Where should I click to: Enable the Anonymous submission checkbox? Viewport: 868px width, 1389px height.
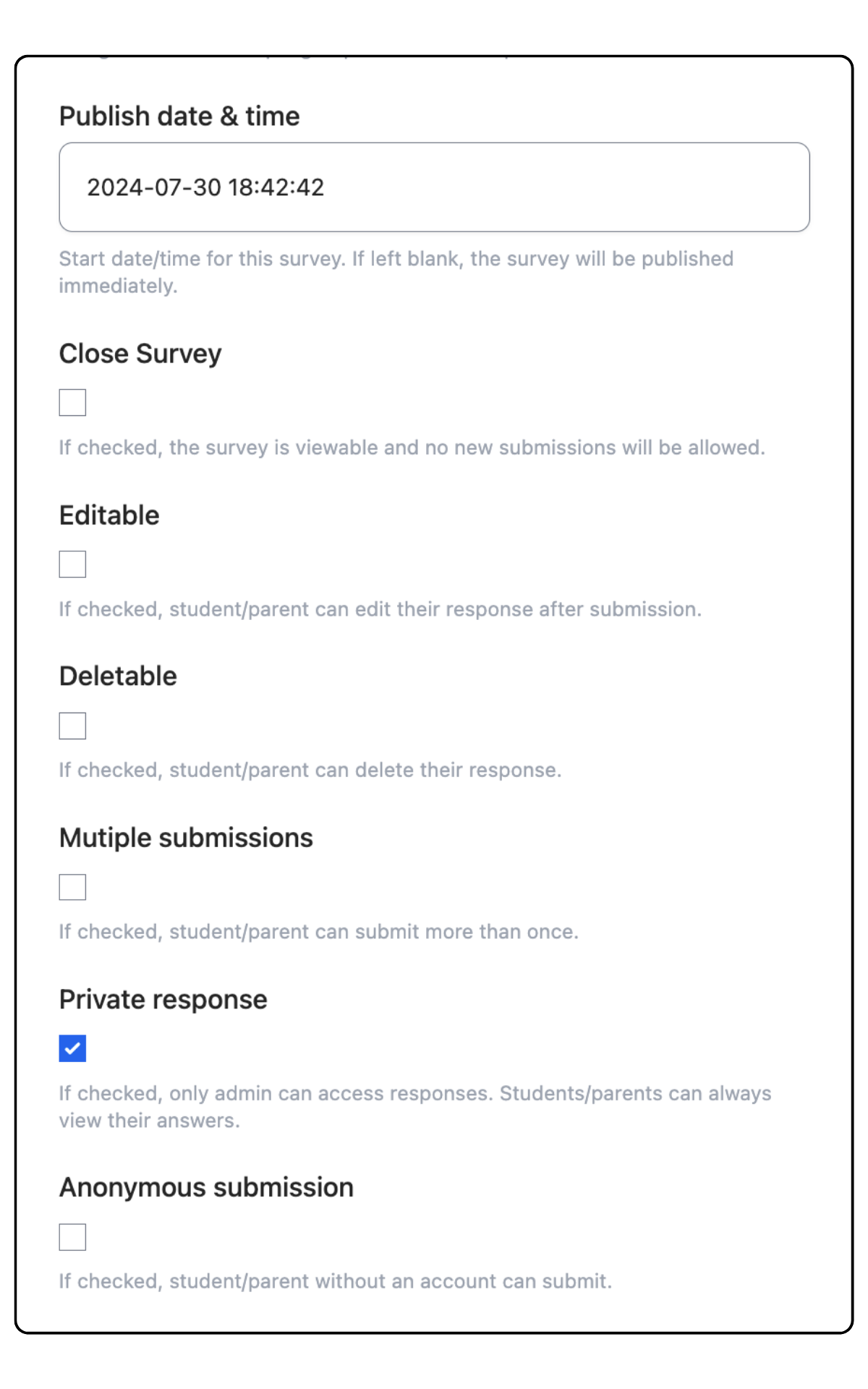(72, 1237)
